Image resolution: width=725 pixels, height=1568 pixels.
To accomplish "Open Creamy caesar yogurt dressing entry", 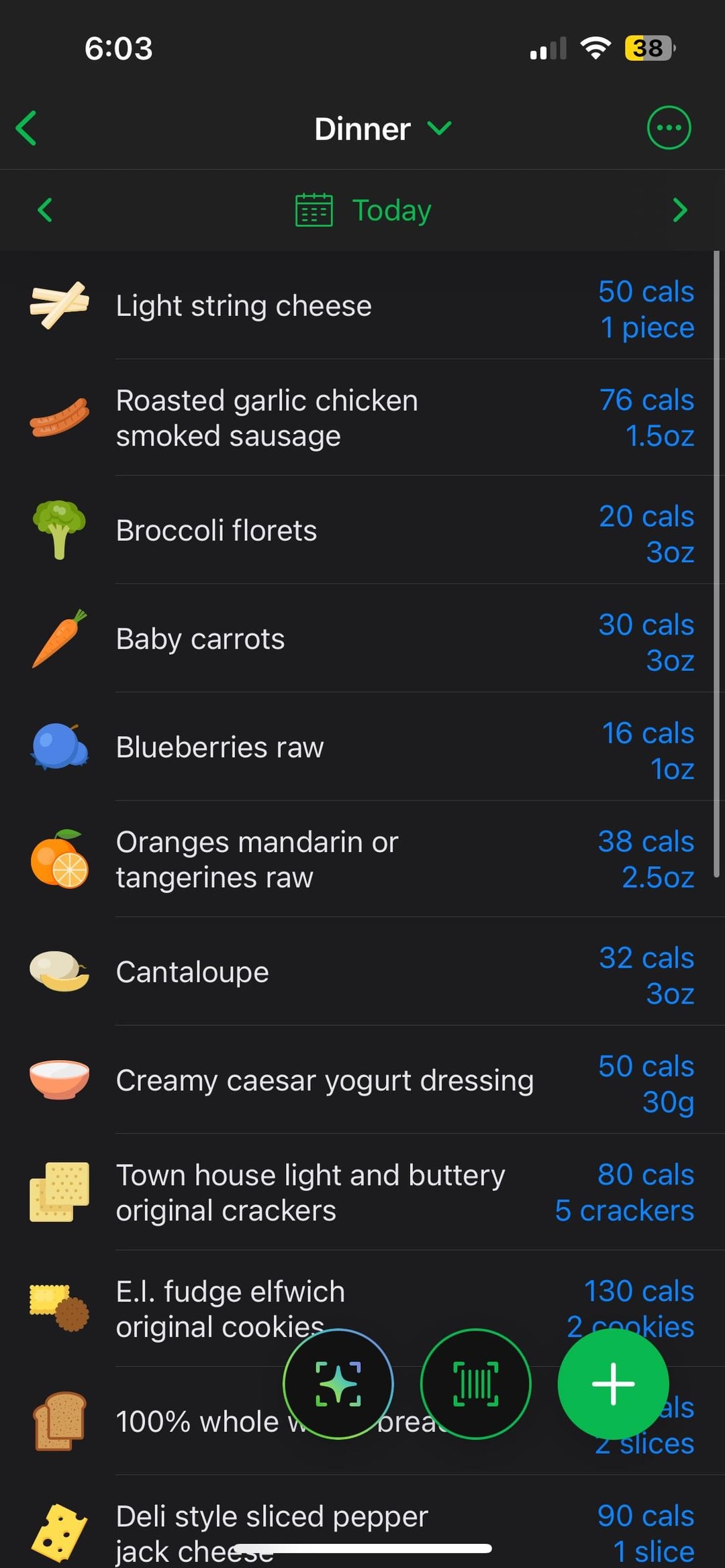I will 324,1080.
